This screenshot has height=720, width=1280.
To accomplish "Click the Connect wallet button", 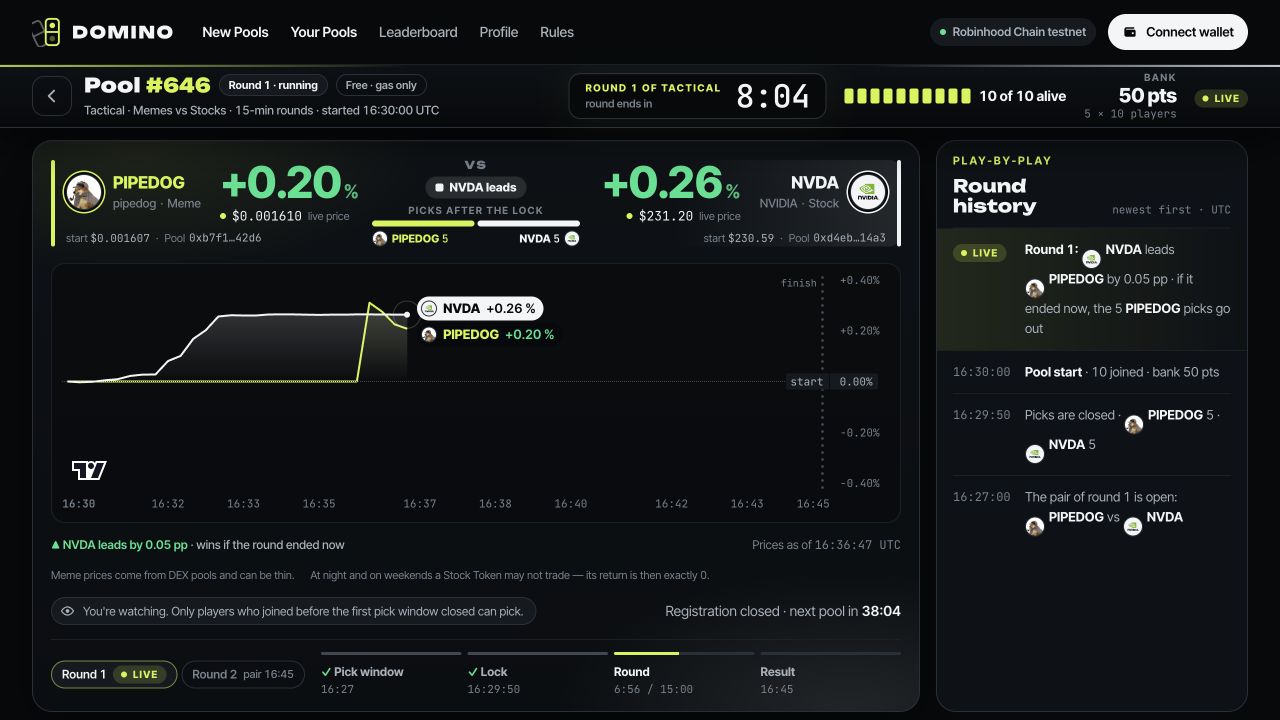I will (x=1178, y=32).
